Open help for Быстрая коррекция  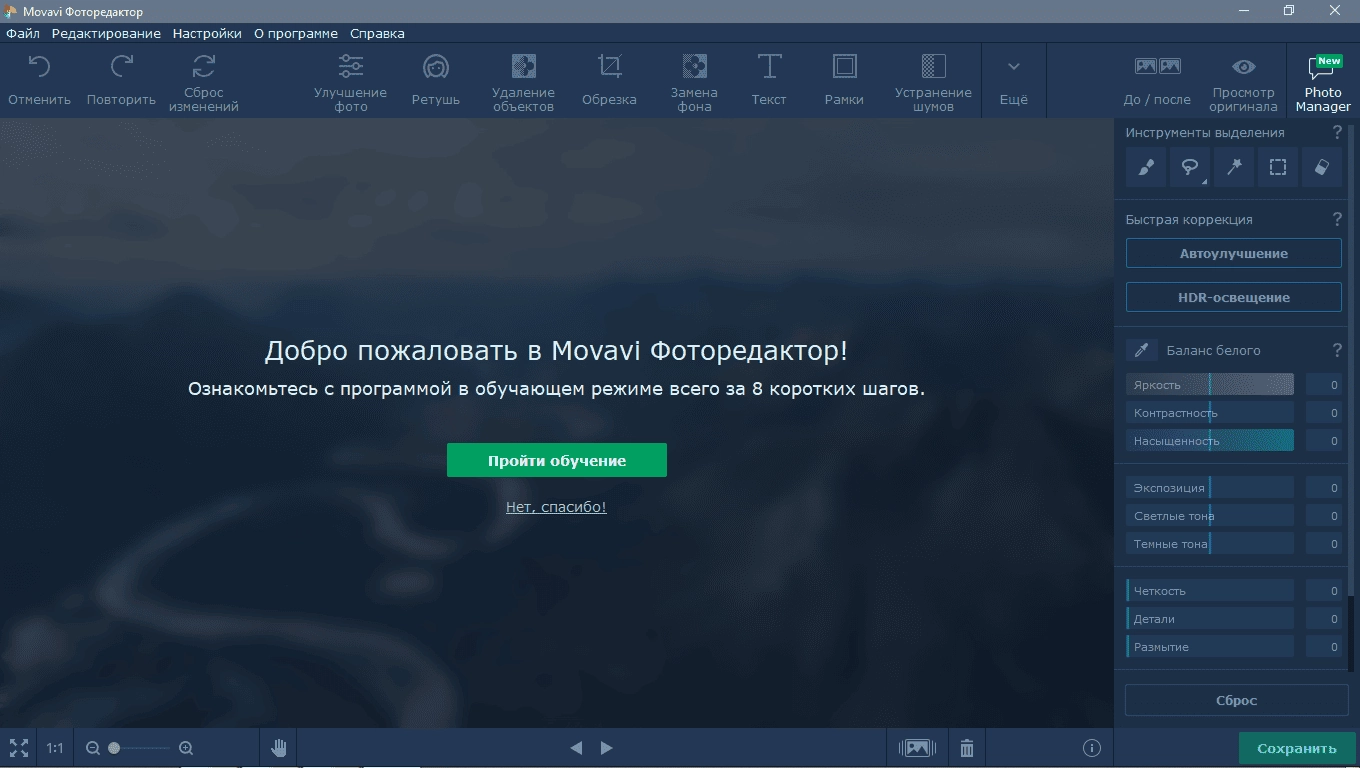pos(1337,219)
